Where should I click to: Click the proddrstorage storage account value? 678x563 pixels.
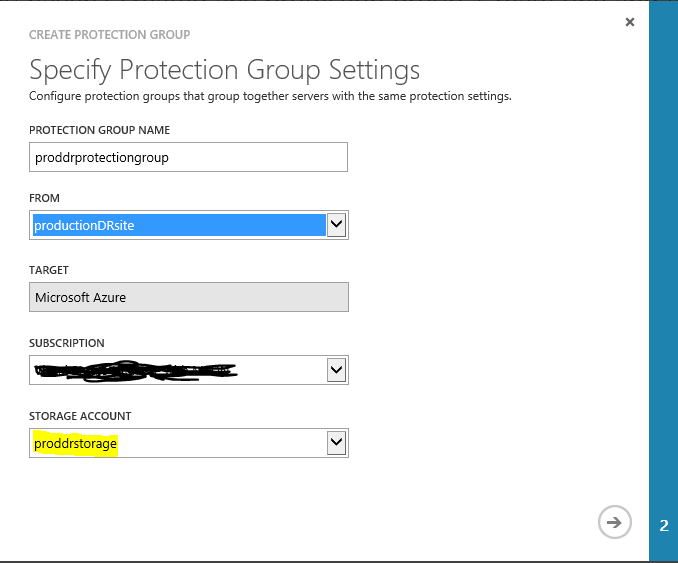point(76,443)
